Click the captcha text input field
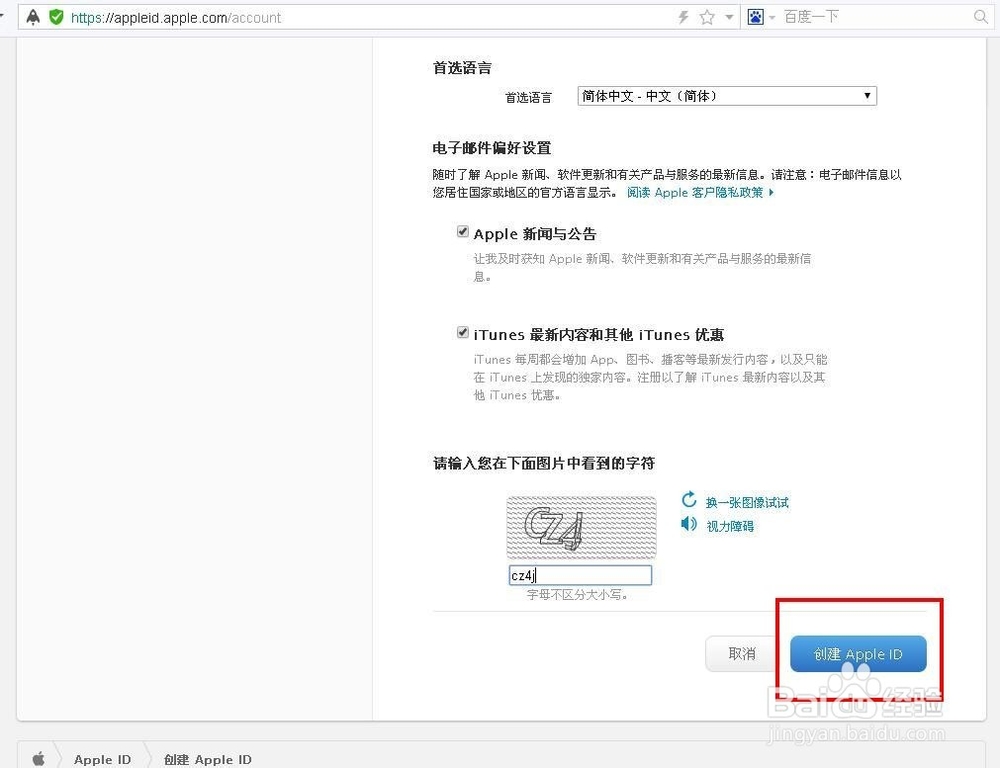 (x=580, y=575)
